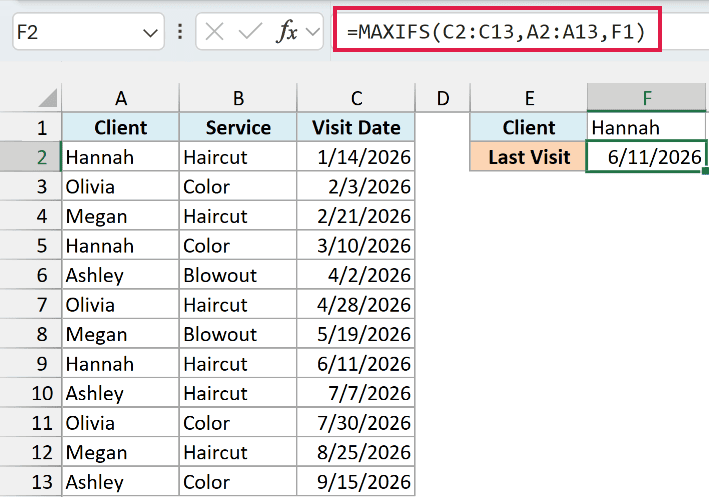
Task: Click the Client label in cell E1
Action: [529, 128]
